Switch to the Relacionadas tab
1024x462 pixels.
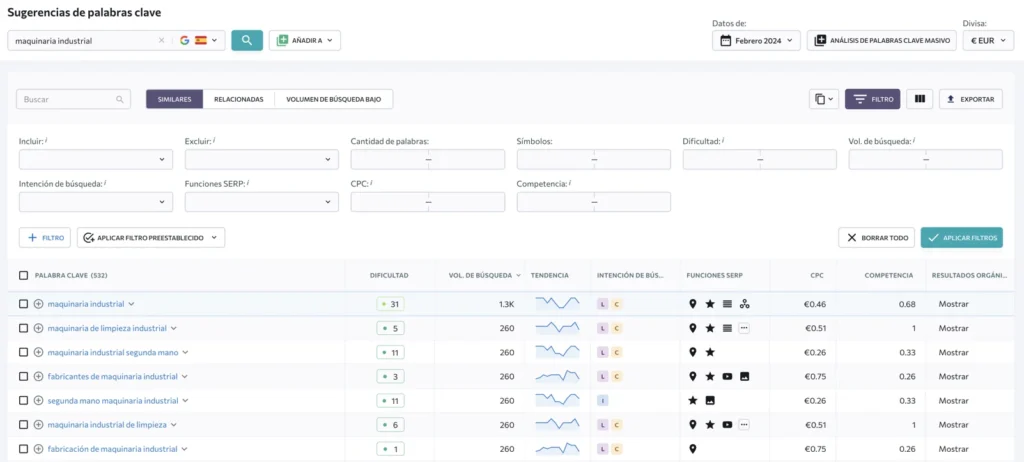(x=238, y=99)
